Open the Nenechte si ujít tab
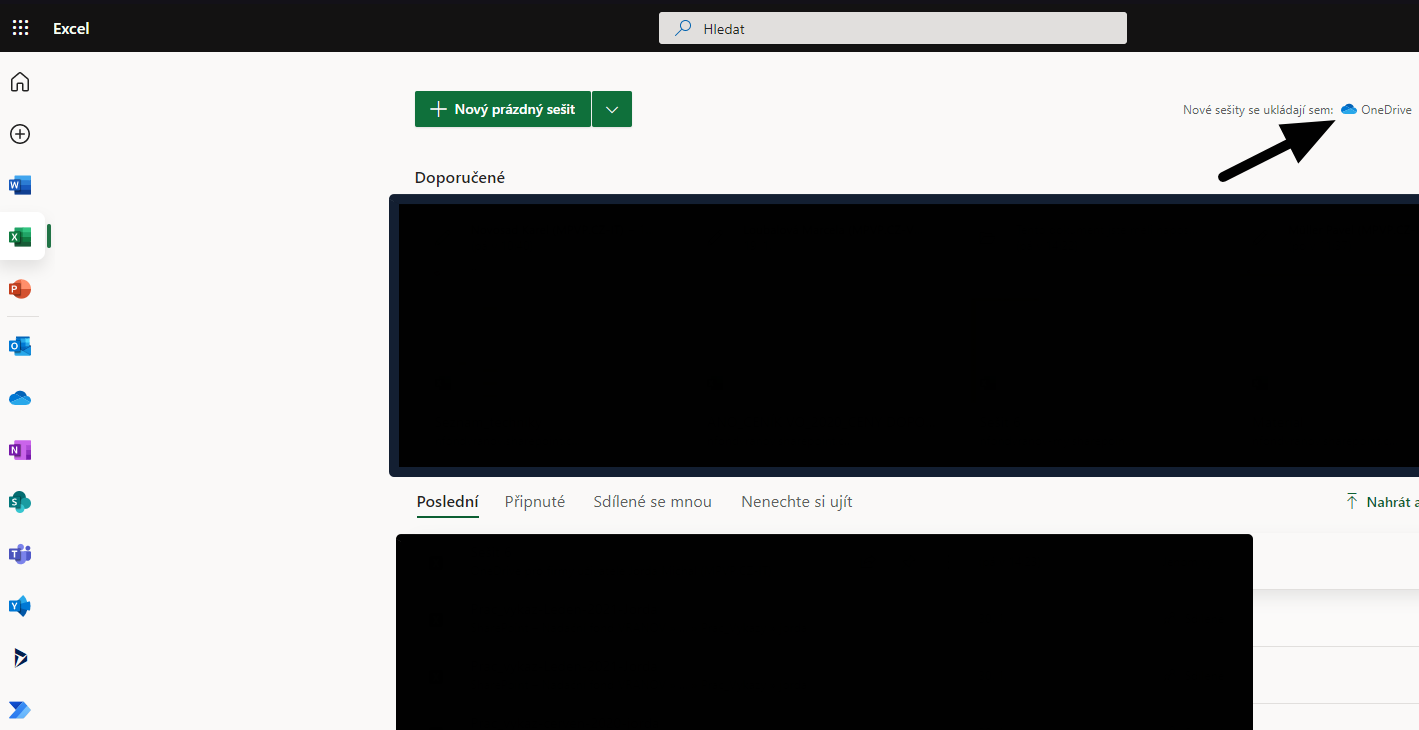Image resolution: width=1419 pixels, height=730 pixels. click(797, 502)
